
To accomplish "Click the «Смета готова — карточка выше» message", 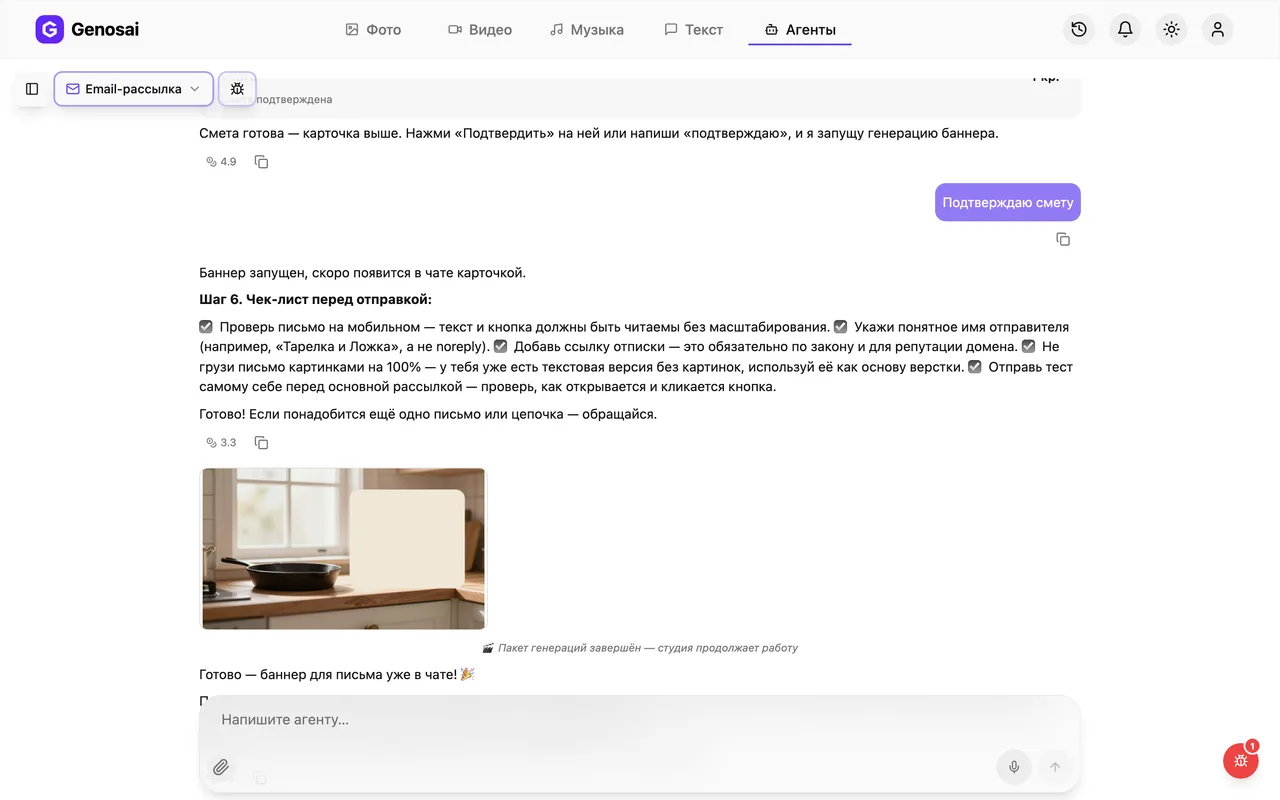I will point(598,133).
